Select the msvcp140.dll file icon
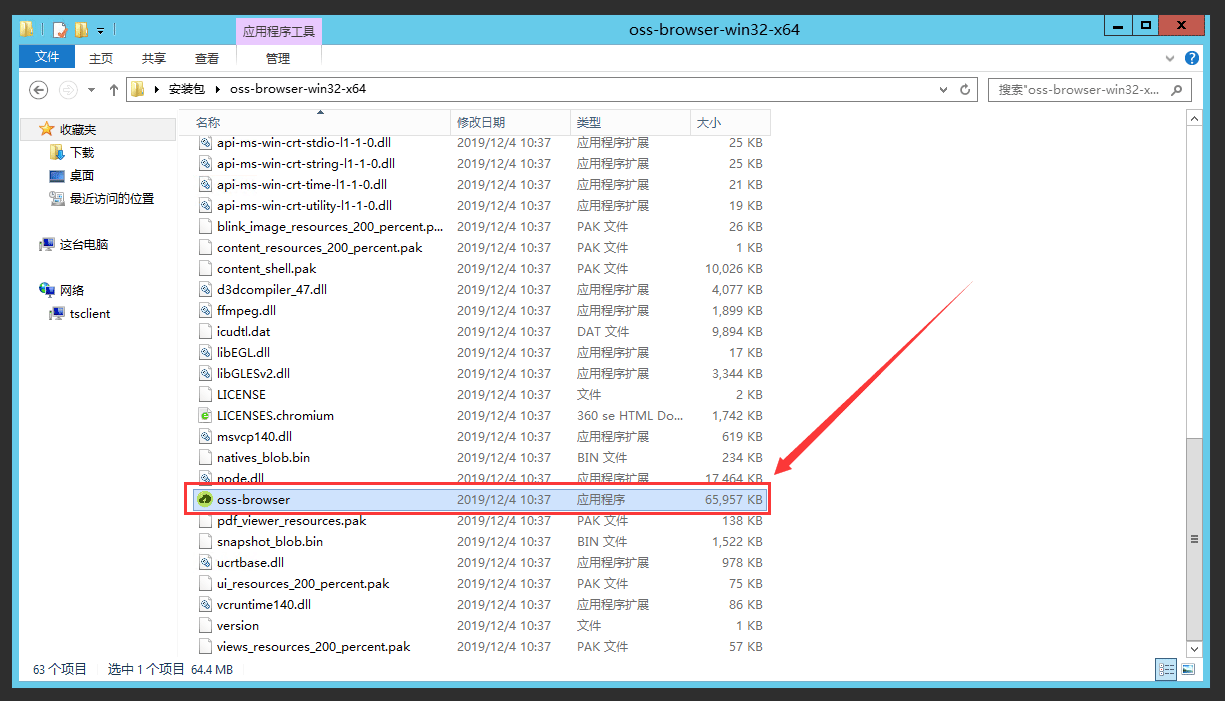The width and height of the screenshot is (1225, 701). [x=205, y=436]
